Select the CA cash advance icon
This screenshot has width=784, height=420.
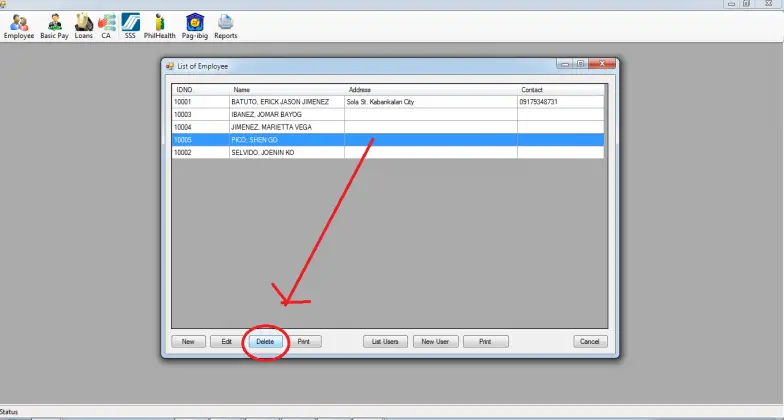[106, 26]
